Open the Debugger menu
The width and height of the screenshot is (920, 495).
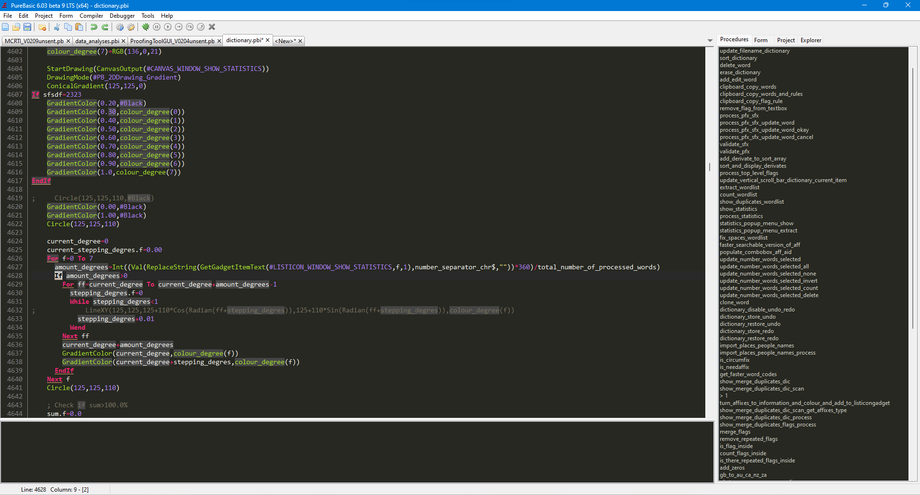coord(122,16)
